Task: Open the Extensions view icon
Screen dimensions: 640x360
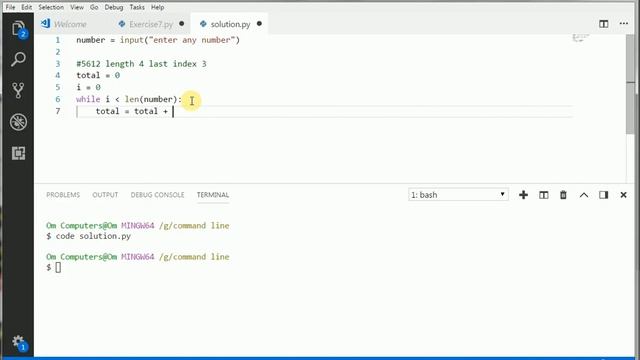Action: [18, 153]
